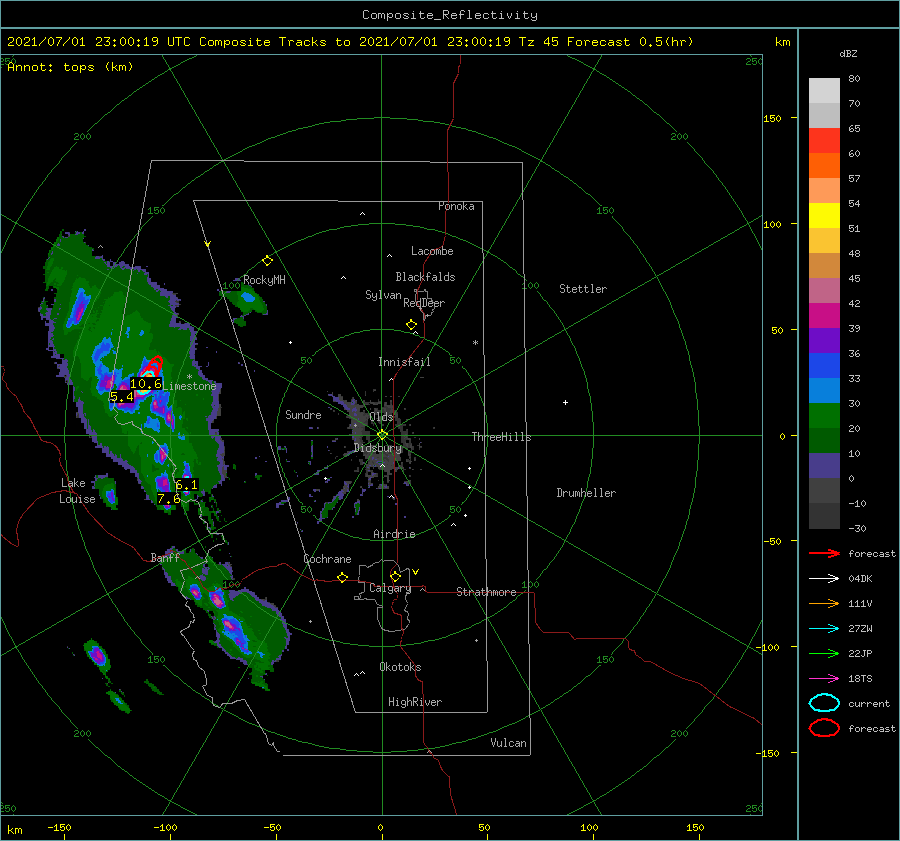900x841 pixels.
Task: Click the Calgary city label
Action: point(390,588)
